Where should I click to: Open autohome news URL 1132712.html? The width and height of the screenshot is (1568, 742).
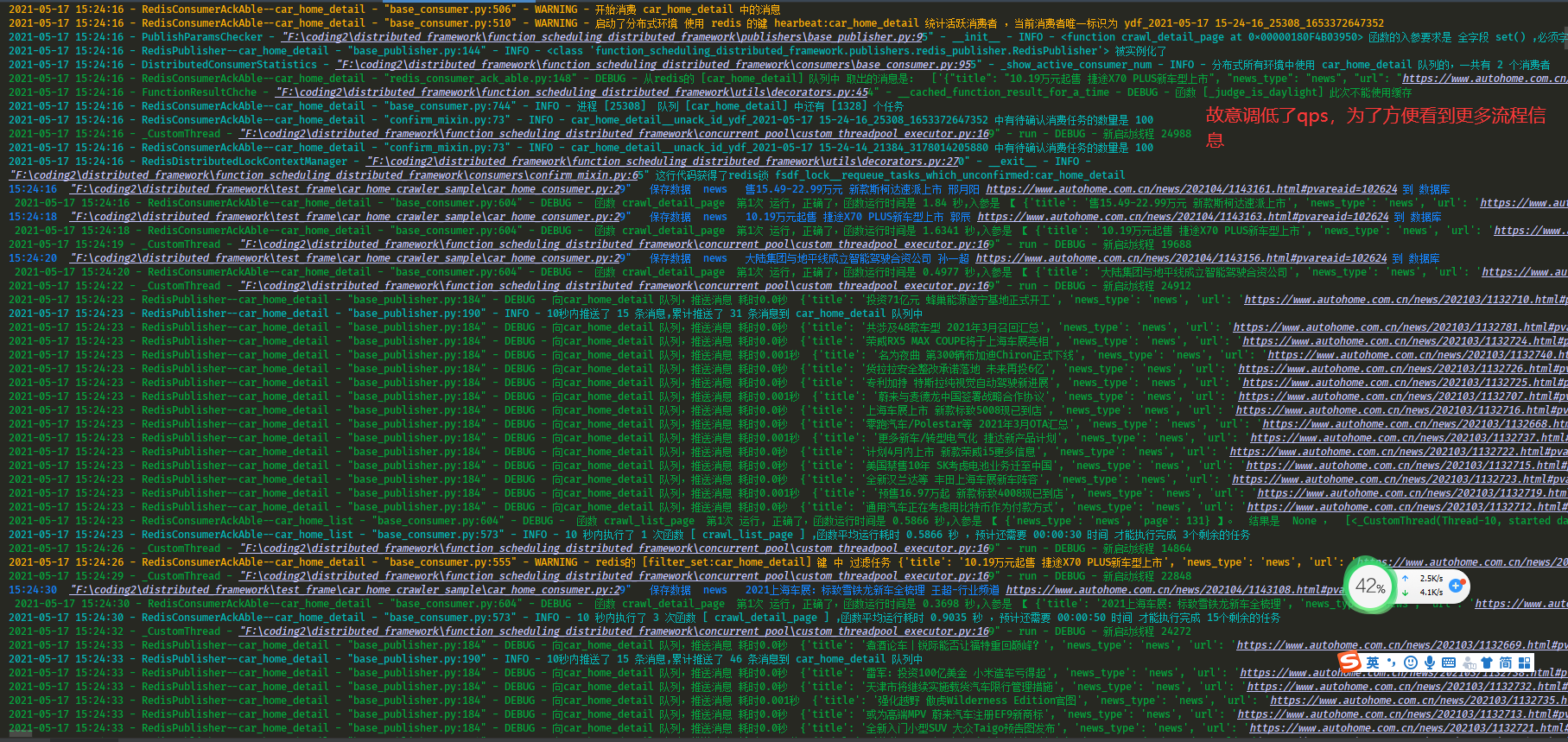coord(1407,507)
